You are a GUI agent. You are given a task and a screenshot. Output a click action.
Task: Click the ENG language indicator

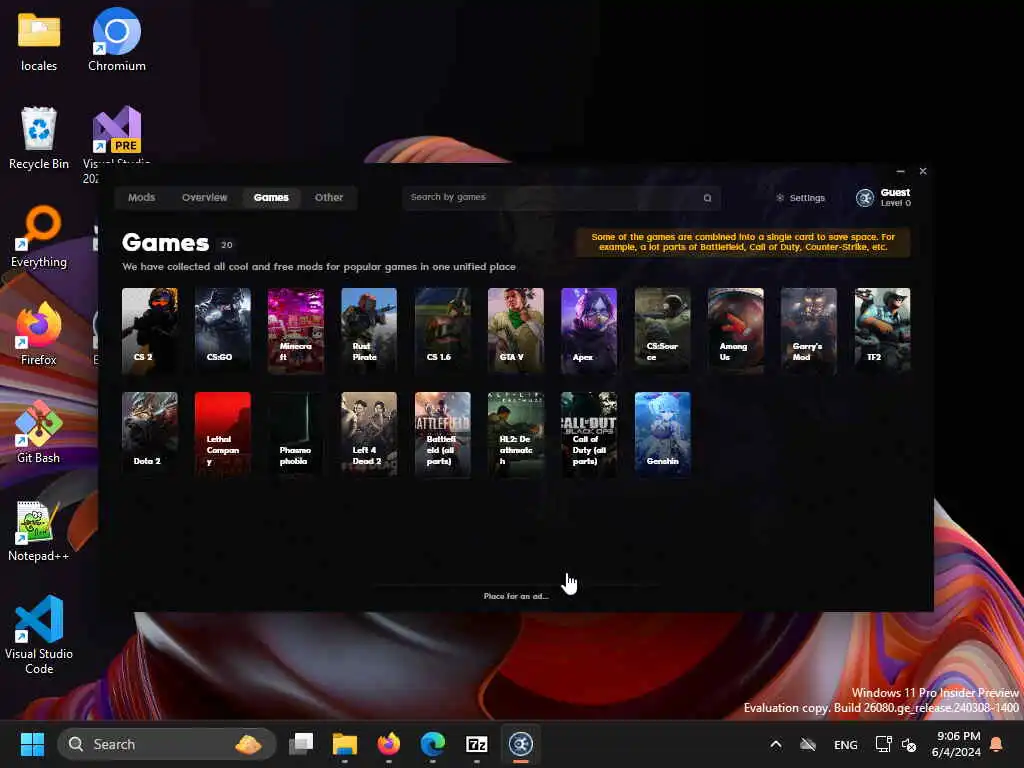[846, 744]
